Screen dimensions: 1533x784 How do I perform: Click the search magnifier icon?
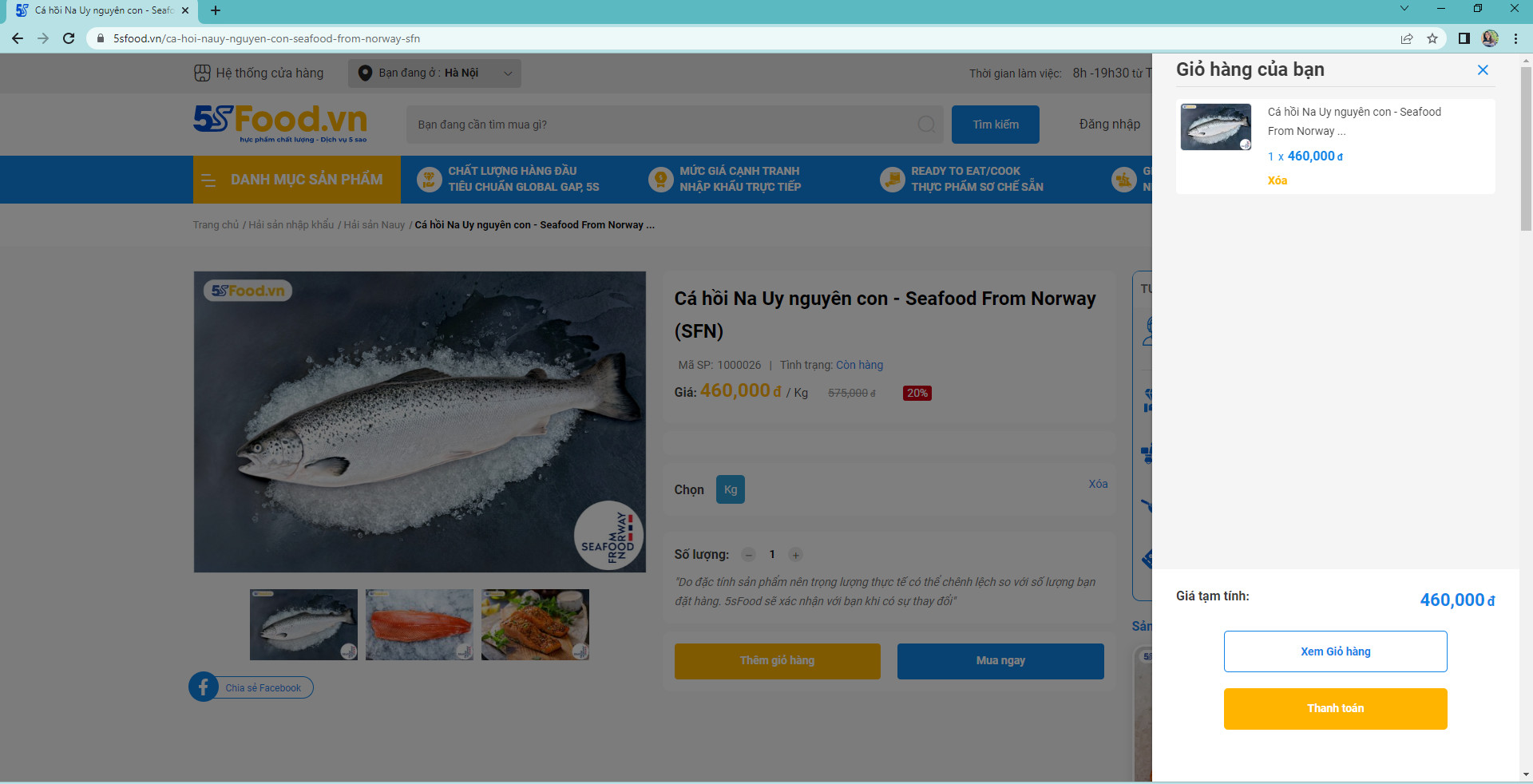click(x=926, y=125)
